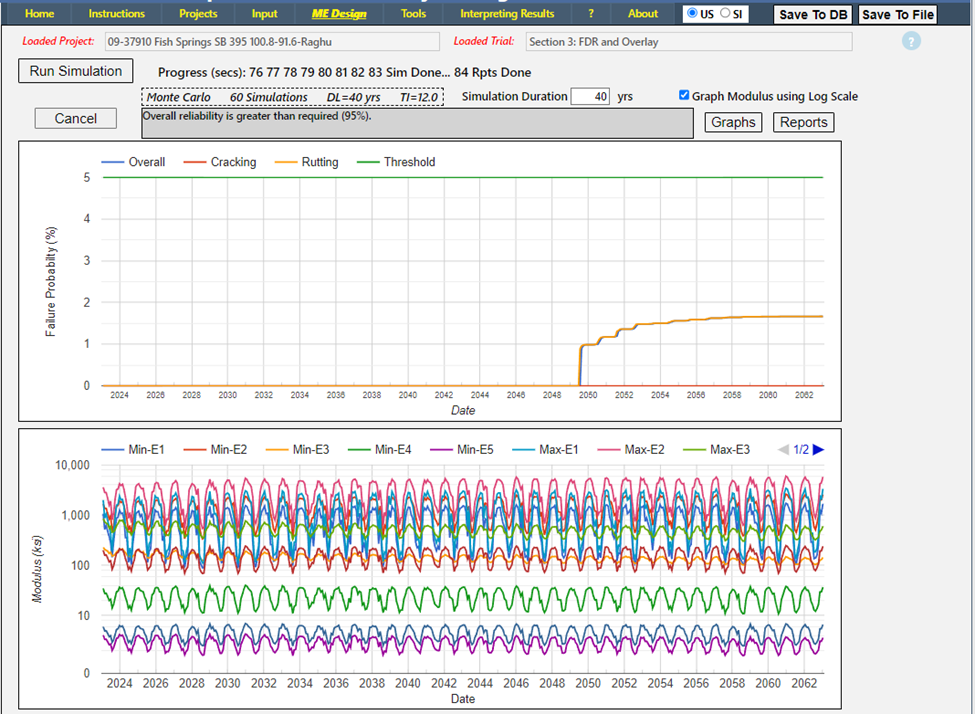Screen dimensions: 975x714
Task: Click the Run Simulation button
Action: coord(76,71)
